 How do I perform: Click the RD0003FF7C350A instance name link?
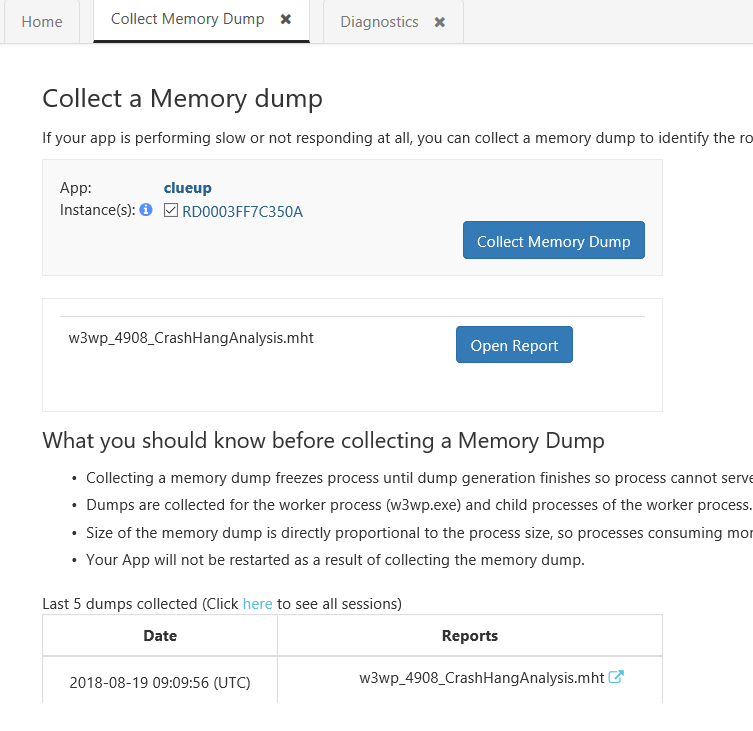click(x=243, y=212)
